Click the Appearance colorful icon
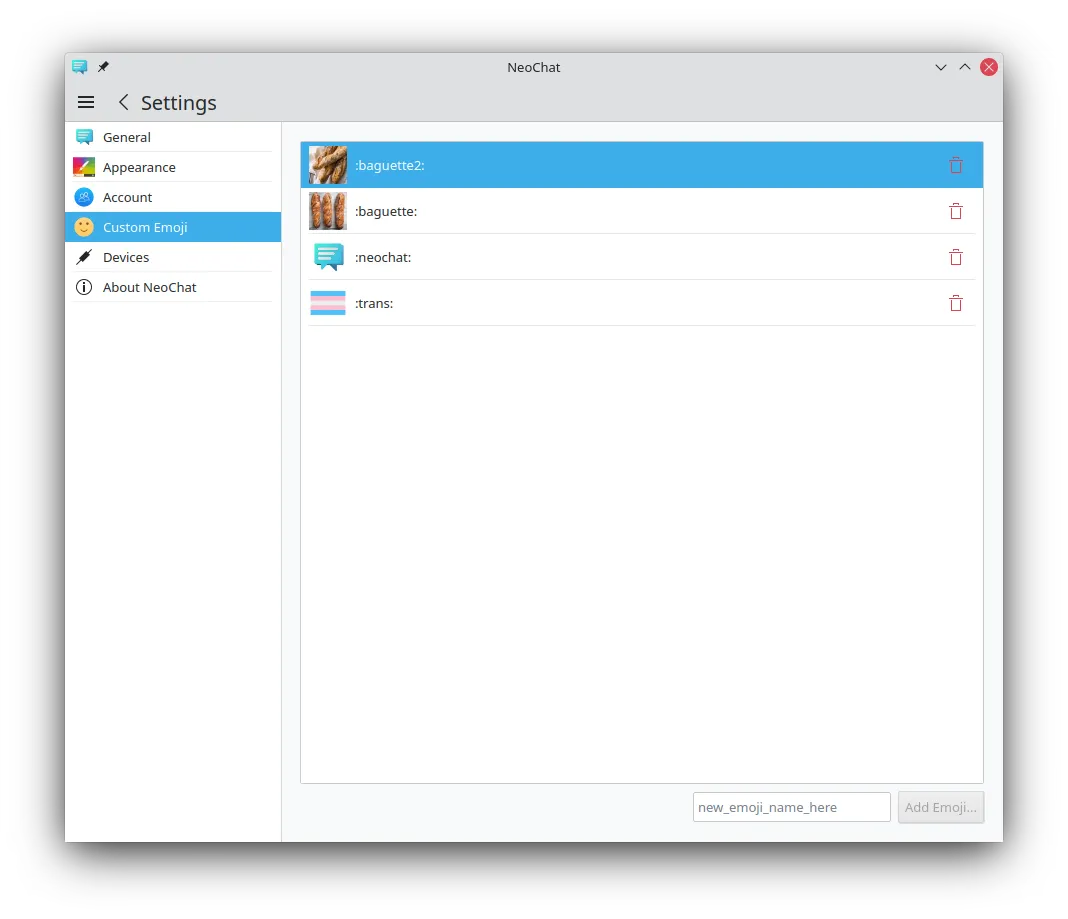Viewport: 1068px width, 919px height. (x=84, y=167)
